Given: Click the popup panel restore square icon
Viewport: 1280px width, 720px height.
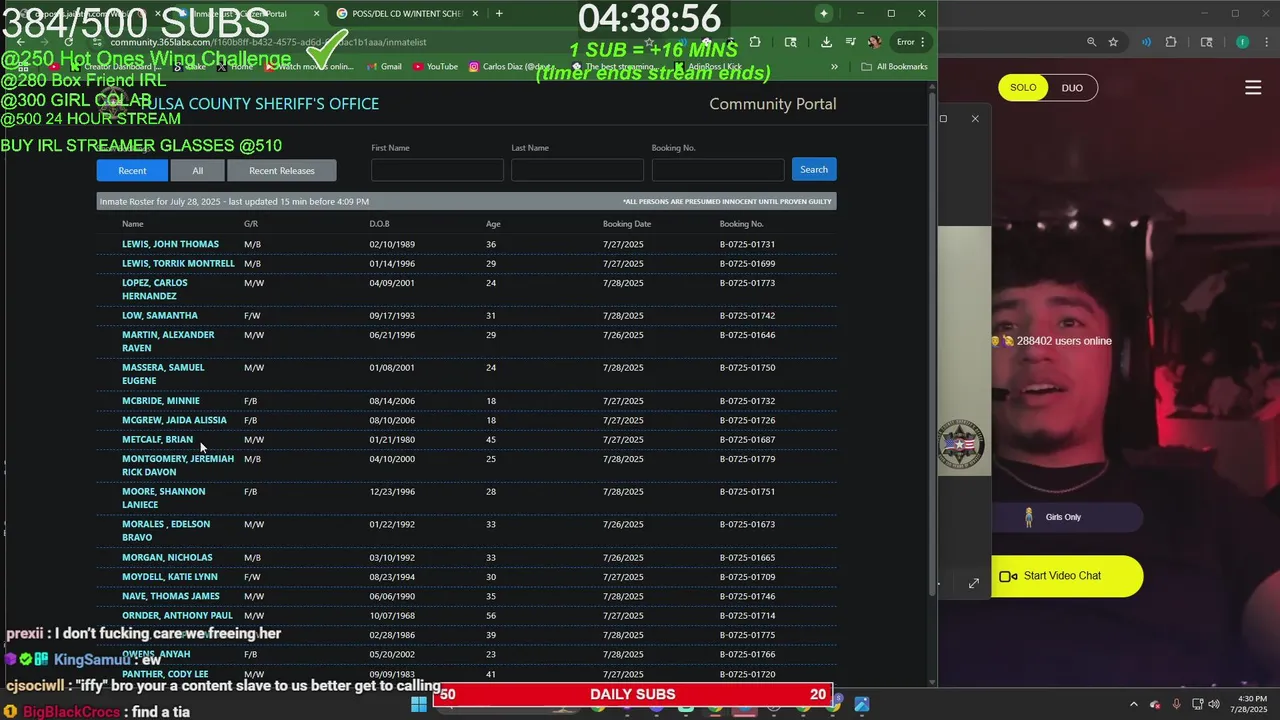Looking at the screenshot, I should (943, 119).
